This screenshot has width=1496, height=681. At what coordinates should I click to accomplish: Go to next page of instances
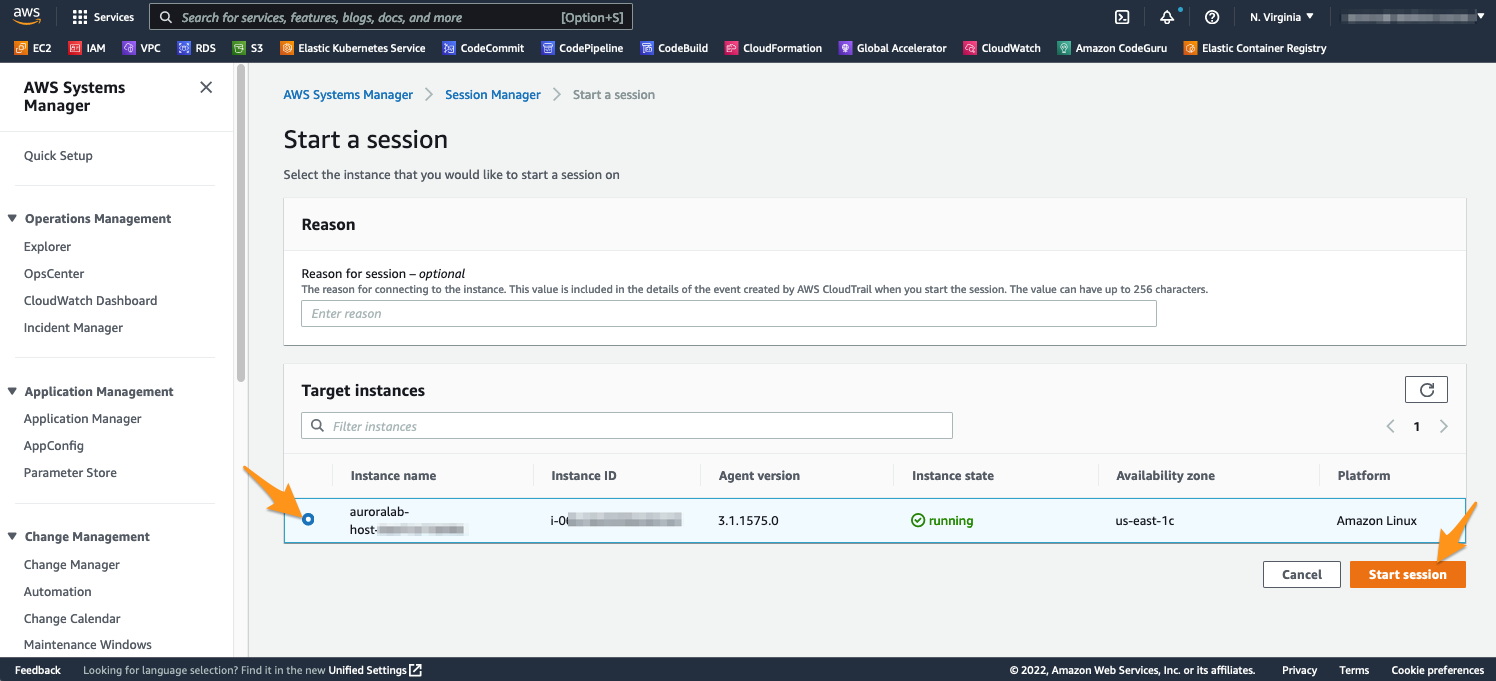[x=1443, y=426]
